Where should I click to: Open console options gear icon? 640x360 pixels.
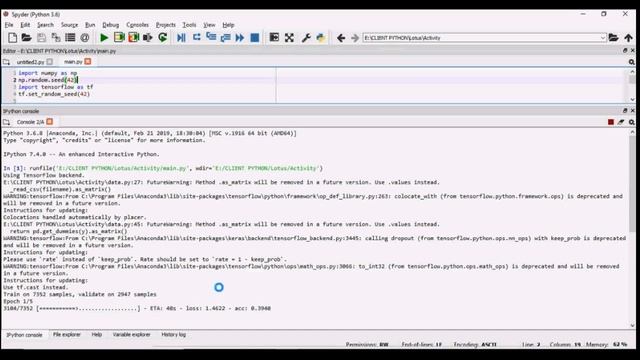pos(631,122)
